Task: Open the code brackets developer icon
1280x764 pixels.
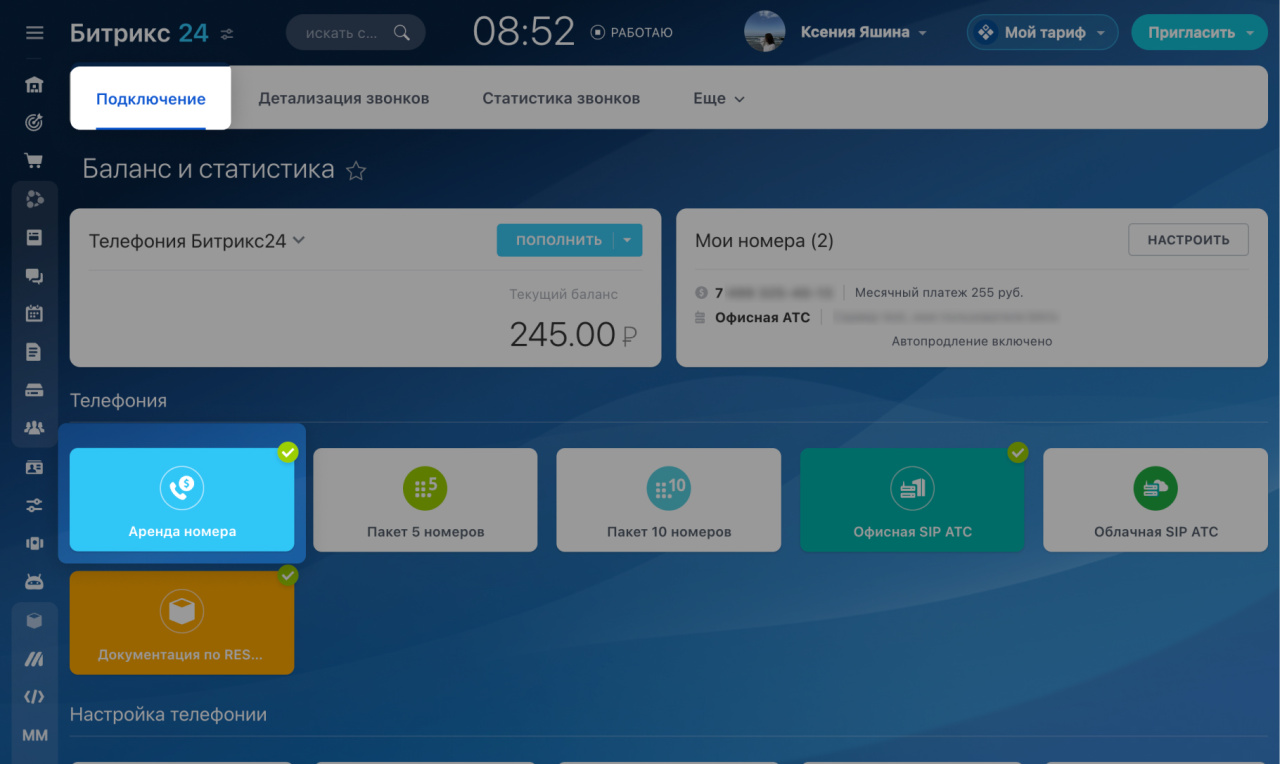Action: (35, 697)
